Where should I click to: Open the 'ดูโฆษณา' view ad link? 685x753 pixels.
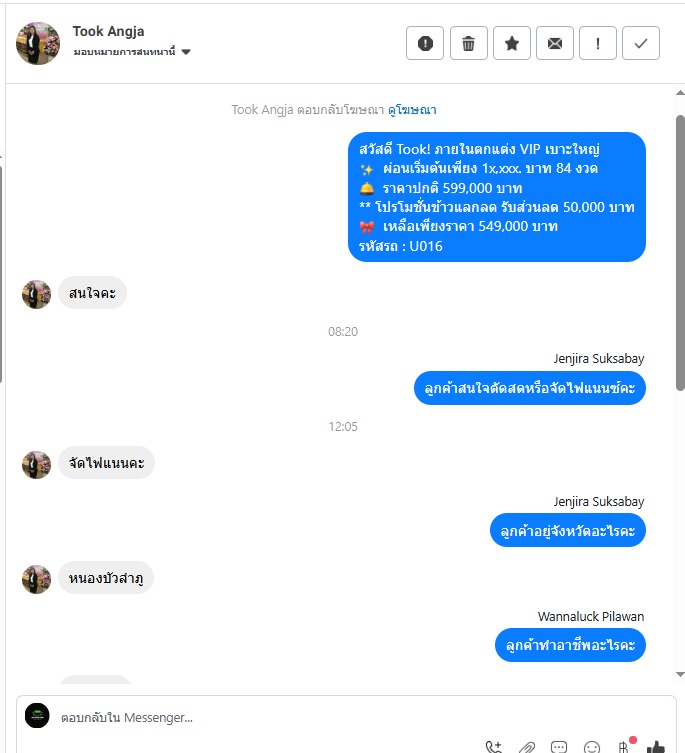click(x=412, y=110)
